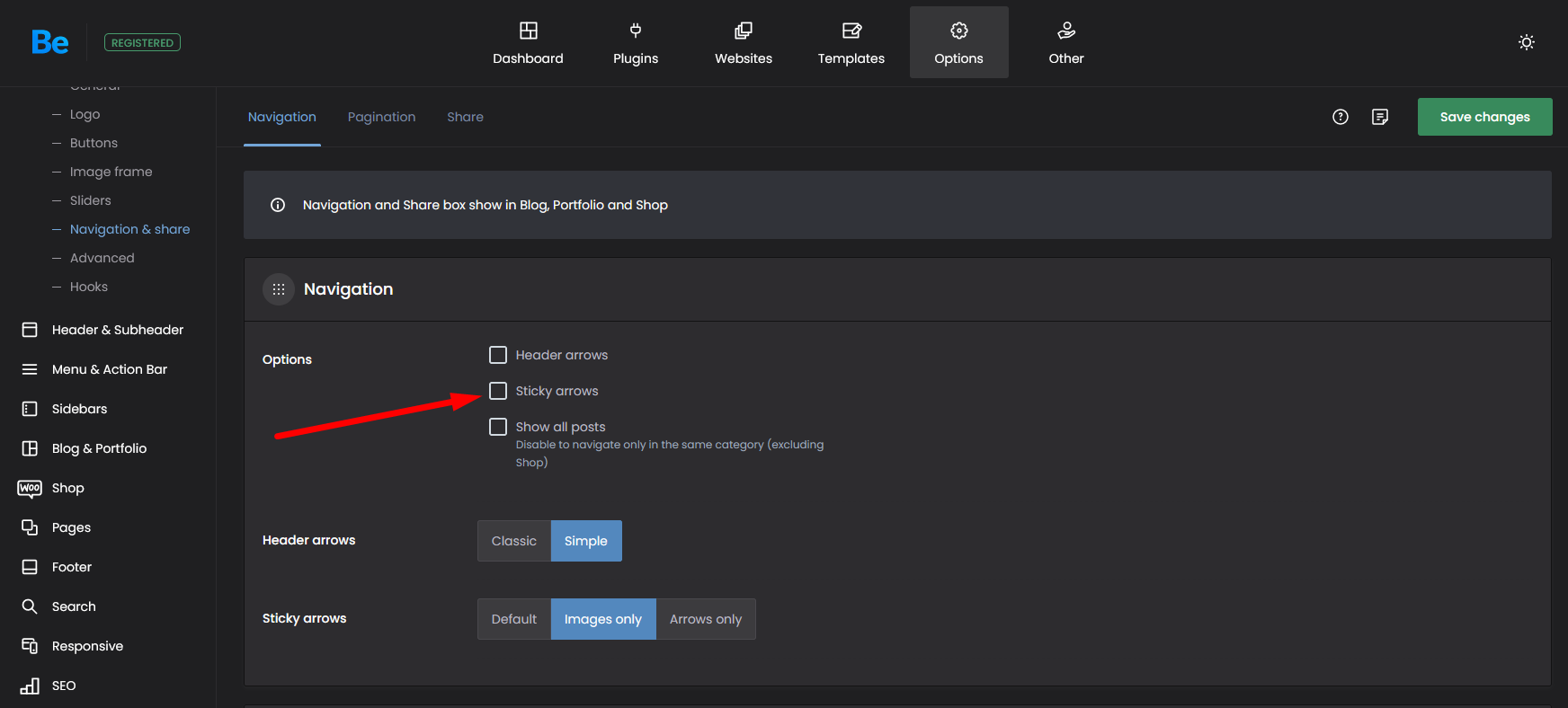1568x708 pixels.
Task: Click the Sidebars icon
Action: pos(30,409)
